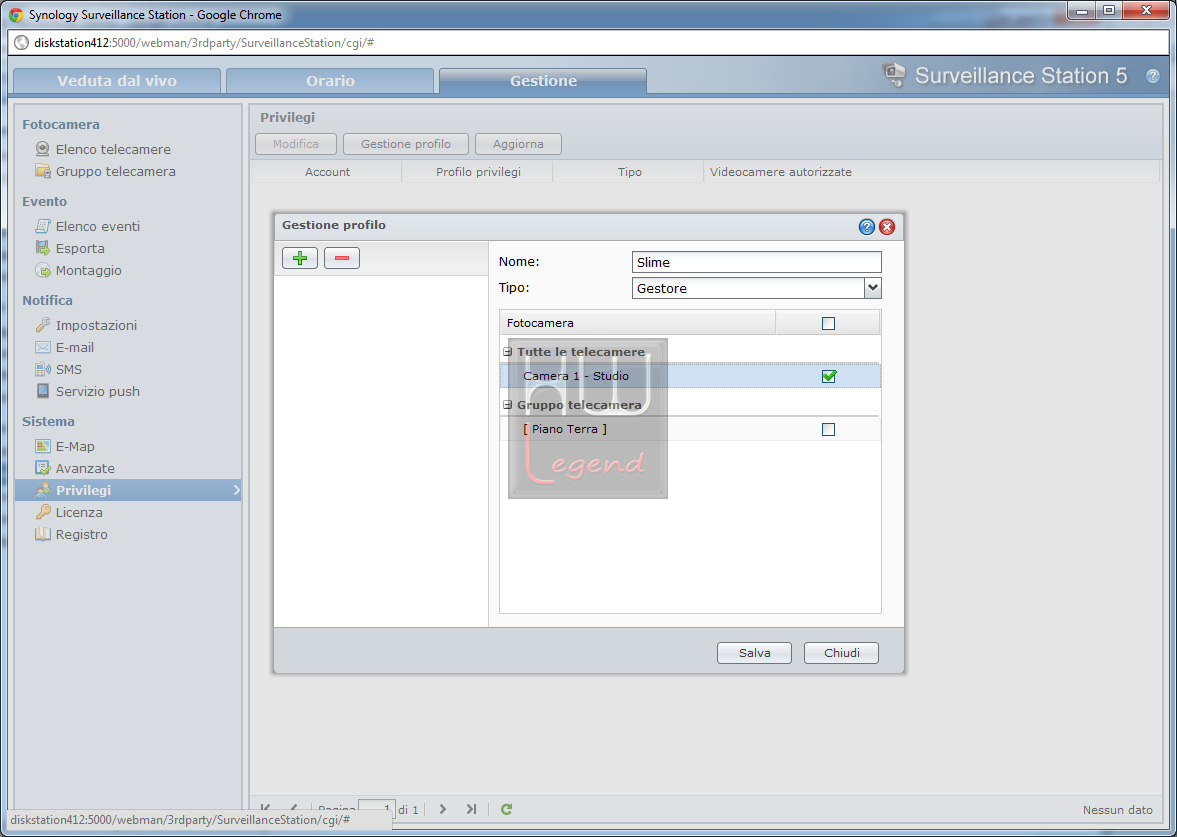Switch to Orario tab
1177x837 pixels.
(330, 81)
